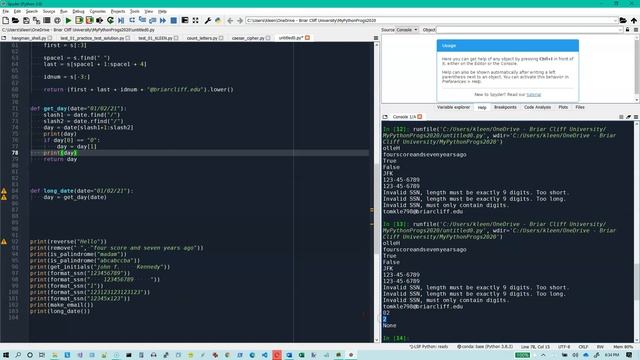
Task: Click the LSP Python ready status entry
Action: coord(429,347)
